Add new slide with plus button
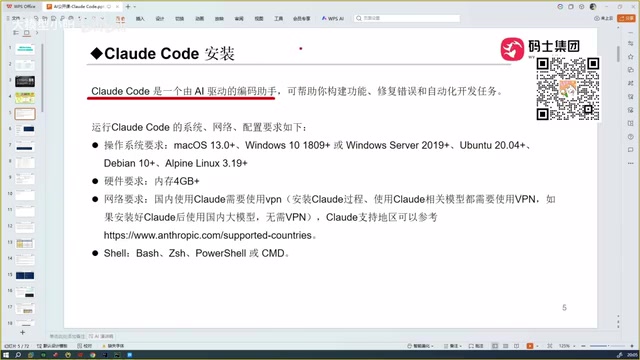This screenshot has height=360, width=640. 22,333
